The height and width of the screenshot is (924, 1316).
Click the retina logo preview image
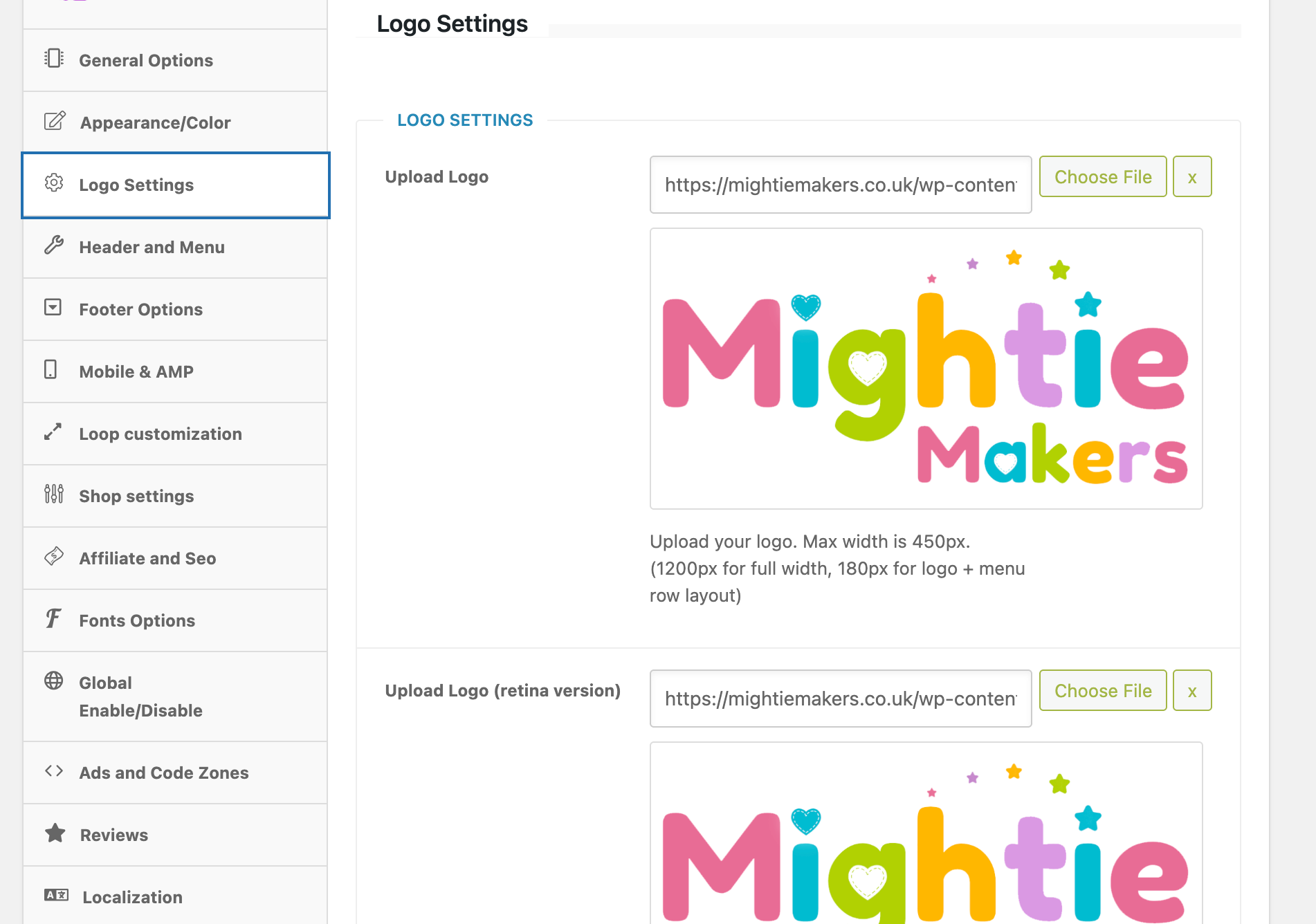926,833
